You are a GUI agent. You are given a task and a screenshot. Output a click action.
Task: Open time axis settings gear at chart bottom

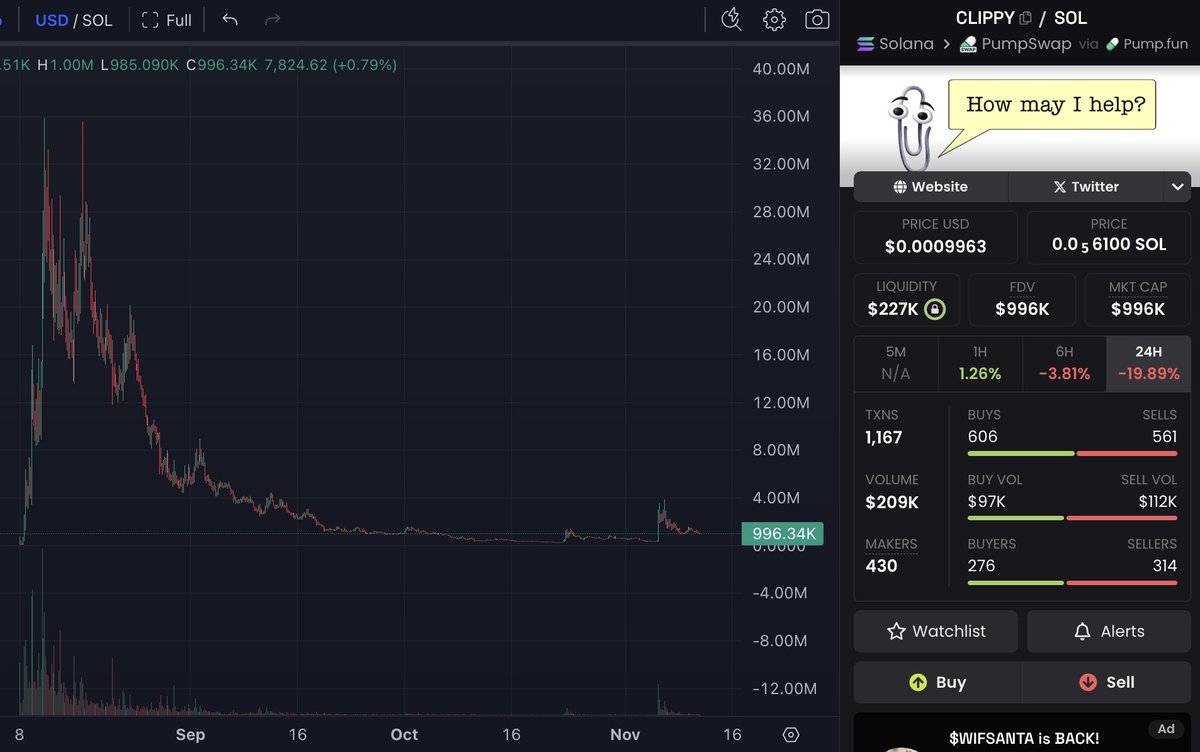pyautogui.click(x=791, y=734)
